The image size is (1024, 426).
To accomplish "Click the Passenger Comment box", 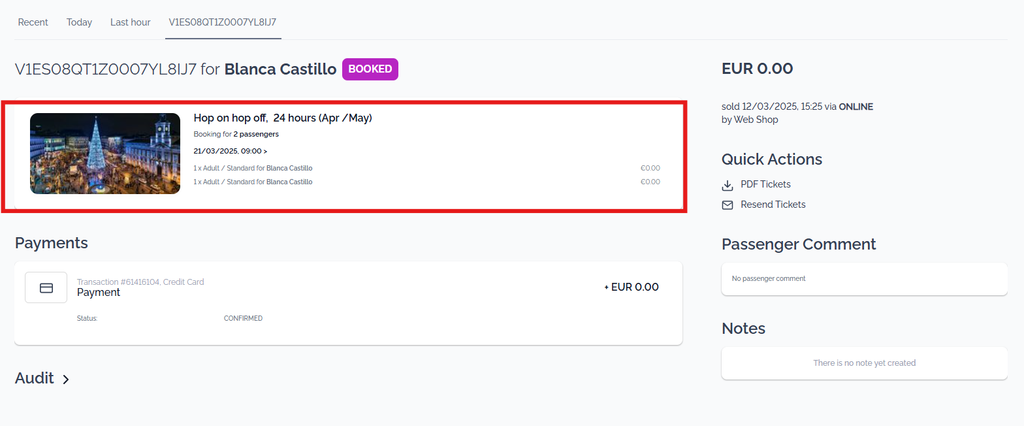I will pyautogui.click(x=864, y=279).
